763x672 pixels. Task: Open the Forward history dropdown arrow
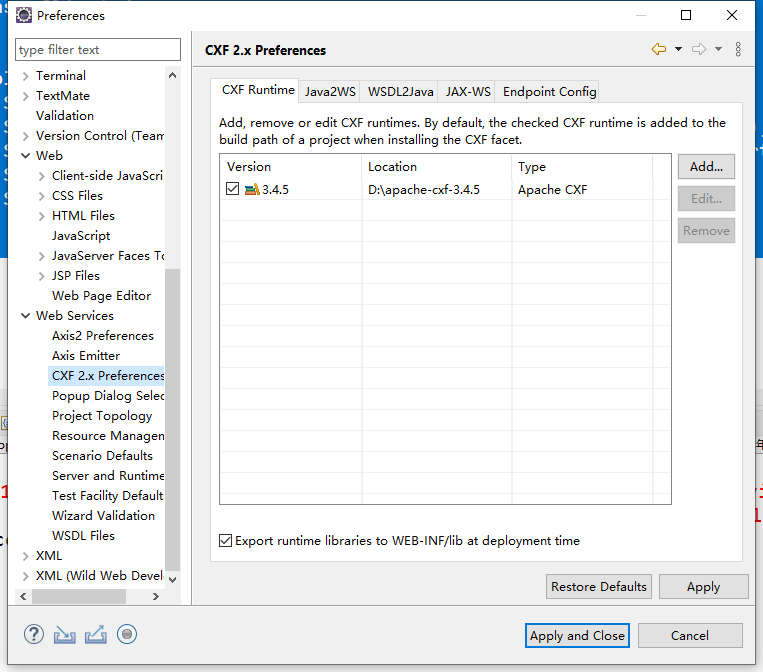(x=718, y=49)
